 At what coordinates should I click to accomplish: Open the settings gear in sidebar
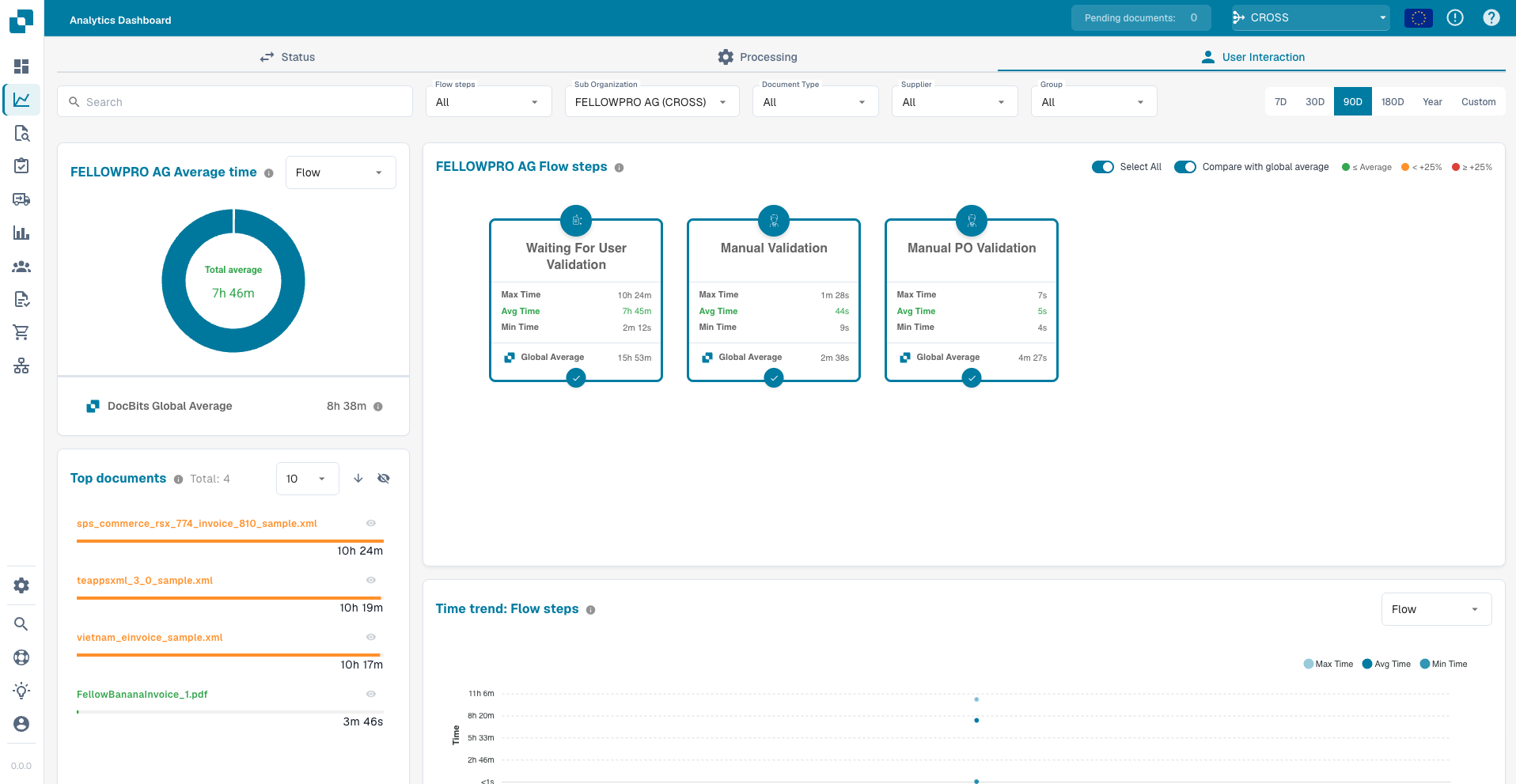coord(21,585)
